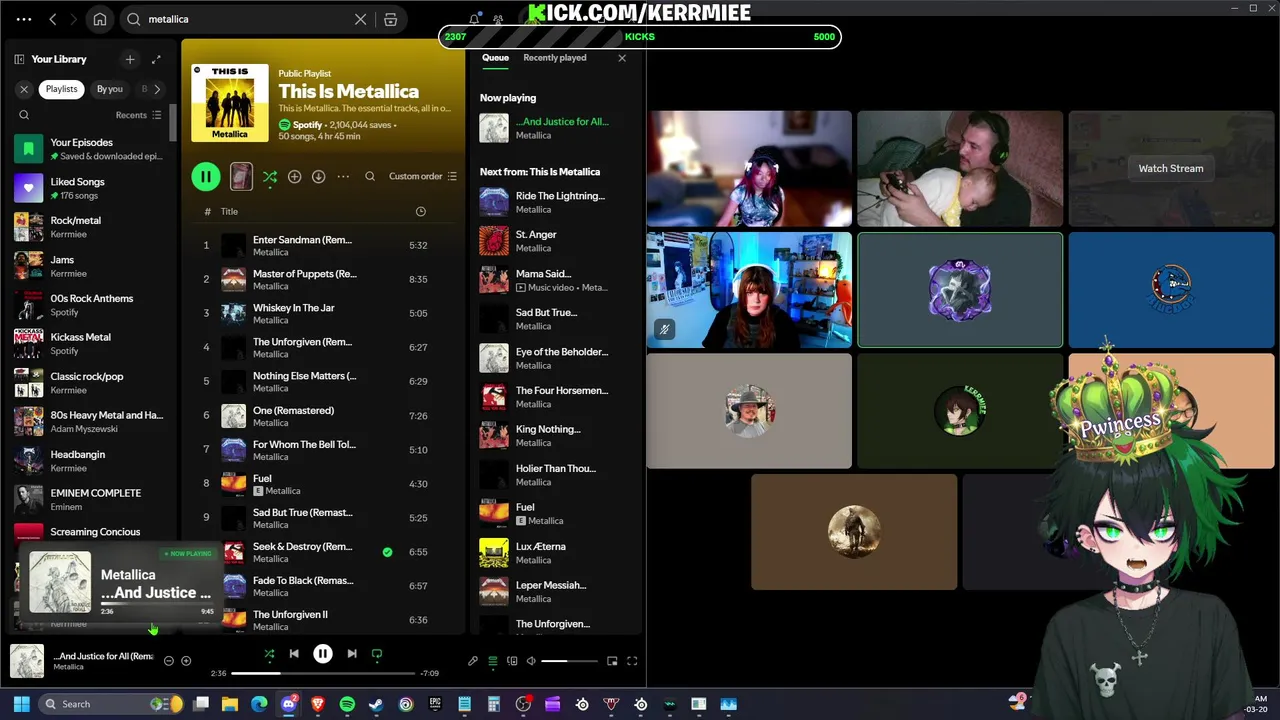The height and width of the screenshot is (720, 1280).
Task: Add the playlist to Your Library
Action: pos(294,177)
